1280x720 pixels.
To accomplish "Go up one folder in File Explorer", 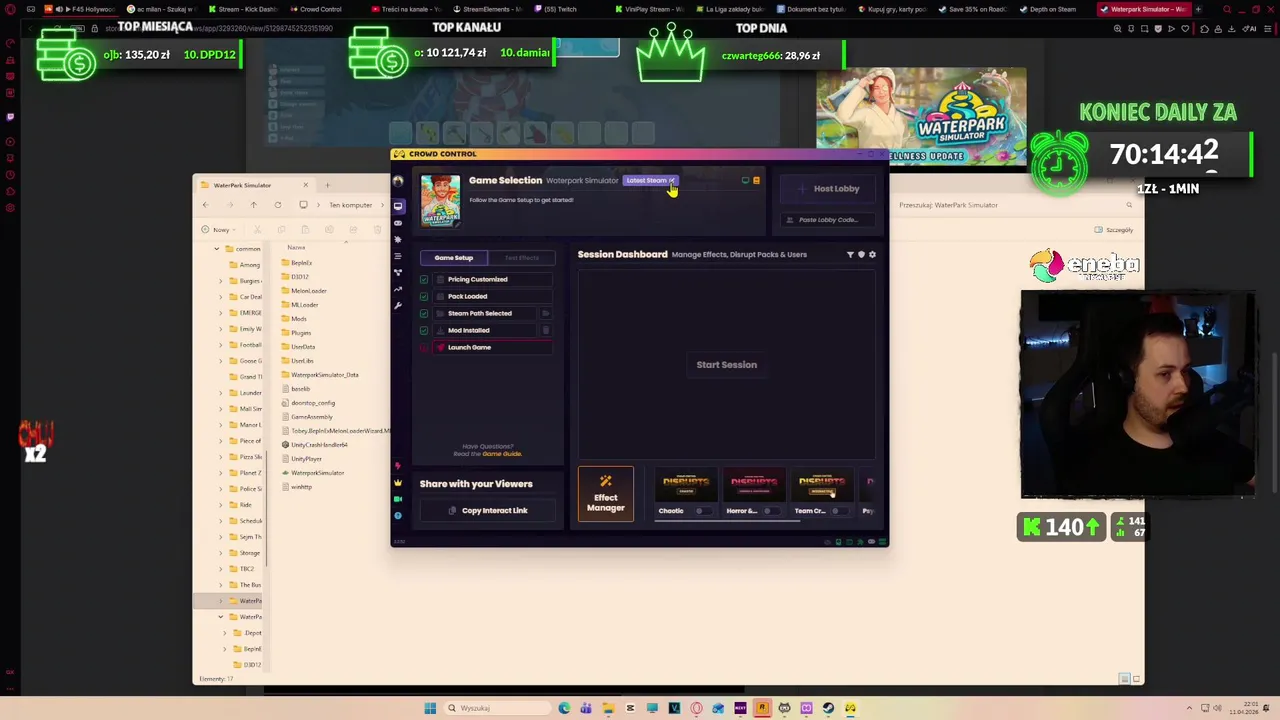I will pyautogui.click(x=253, y=205).
